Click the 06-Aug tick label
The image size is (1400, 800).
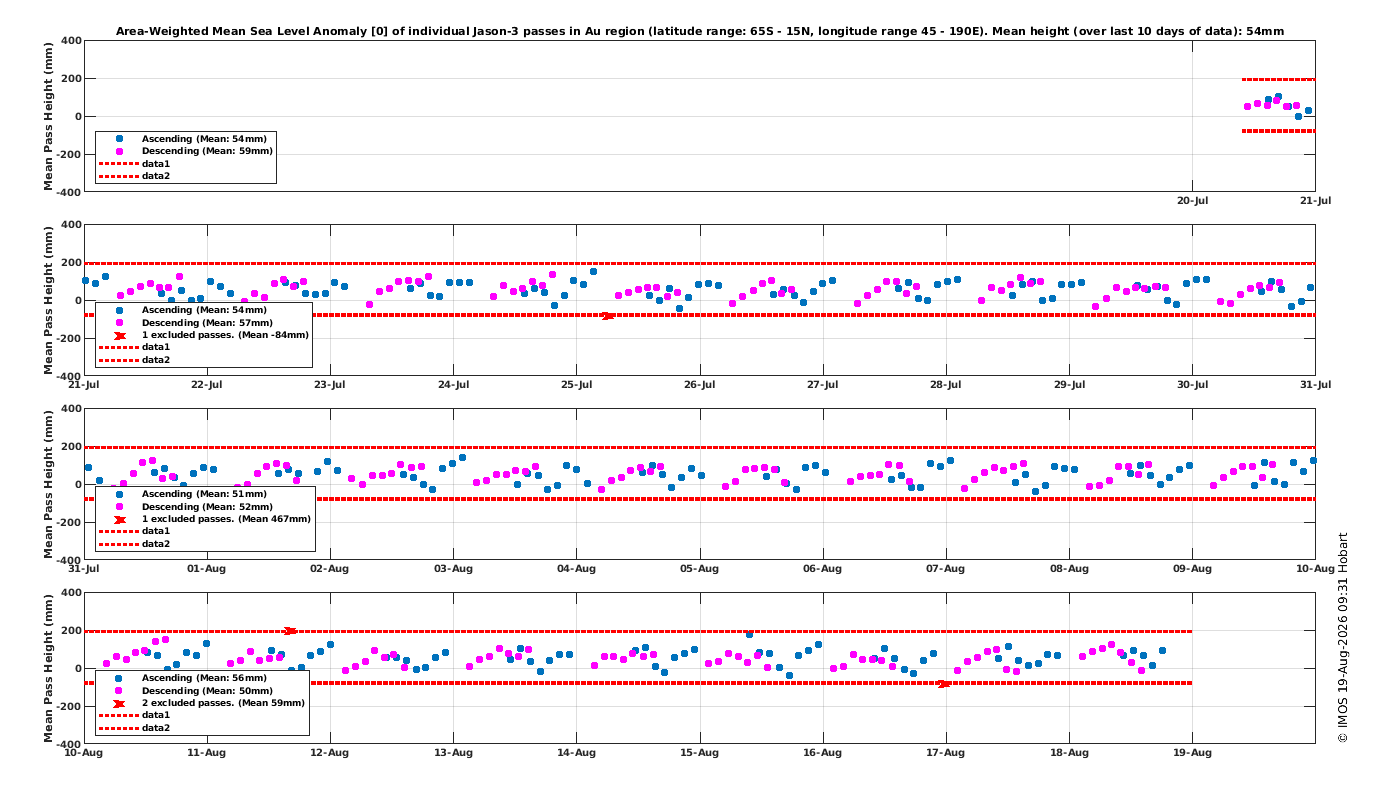point(823,569)
